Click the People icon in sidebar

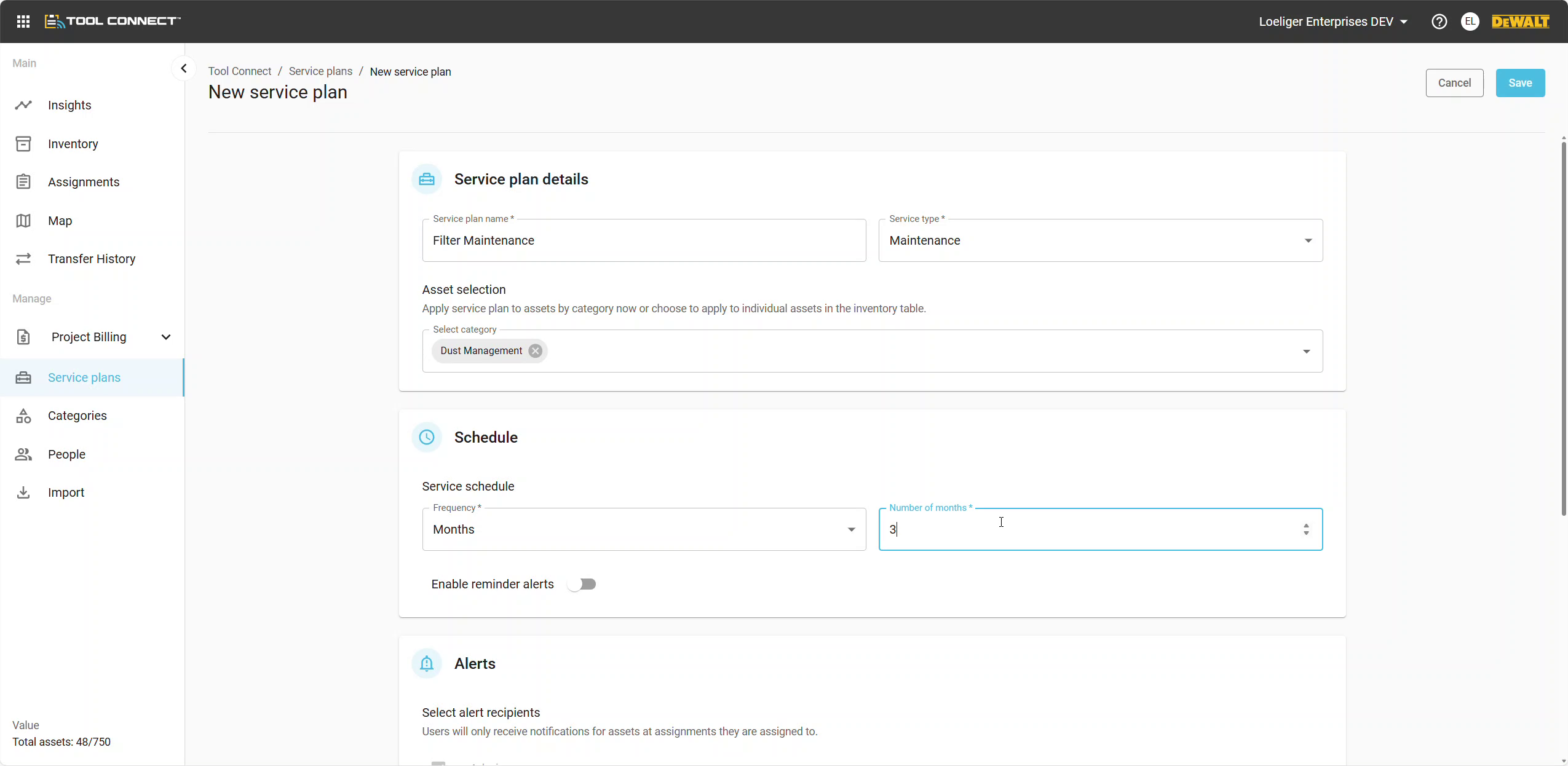[23, 454]
